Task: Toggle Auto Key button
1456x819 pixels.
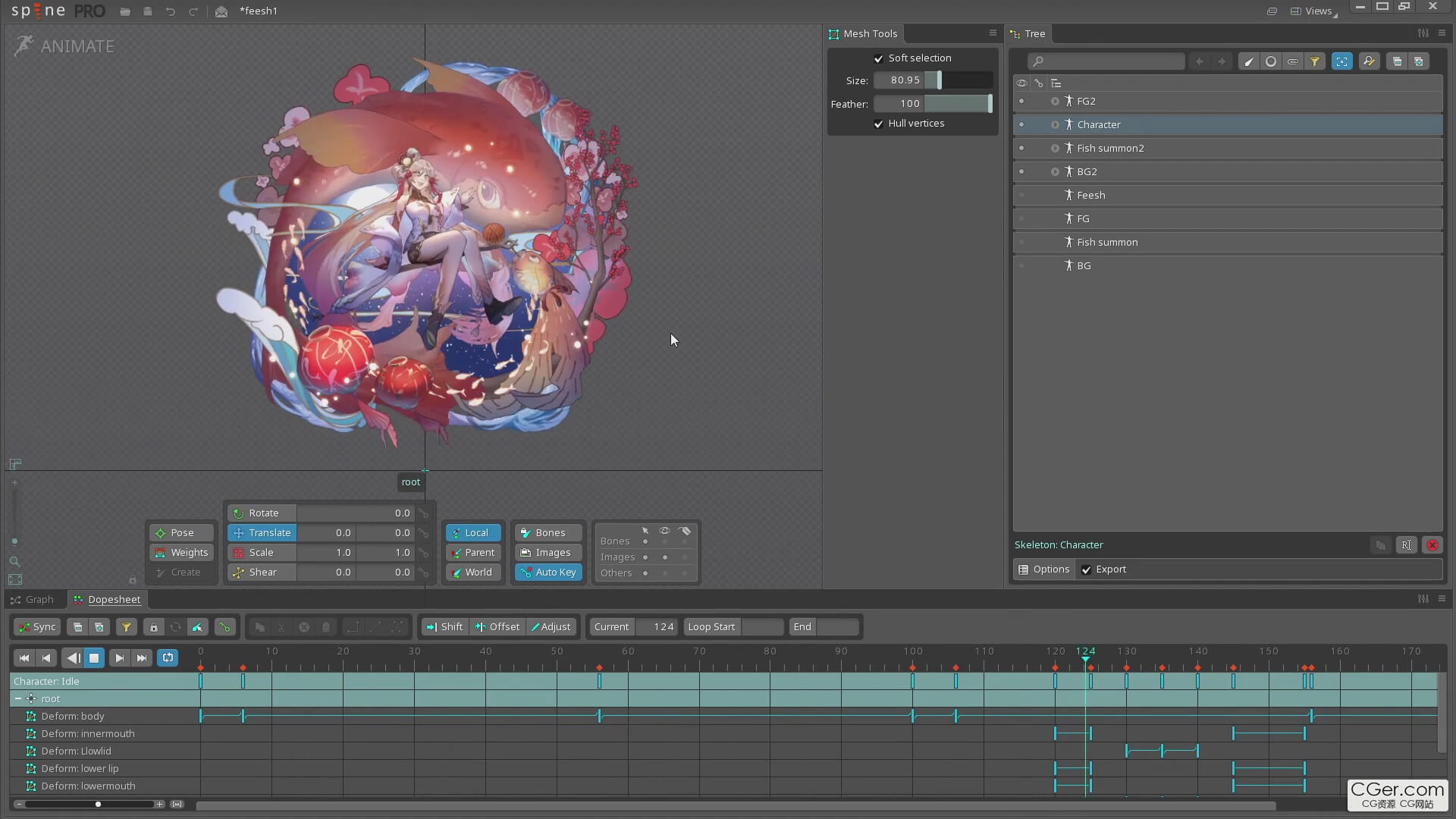Action: 548,573
